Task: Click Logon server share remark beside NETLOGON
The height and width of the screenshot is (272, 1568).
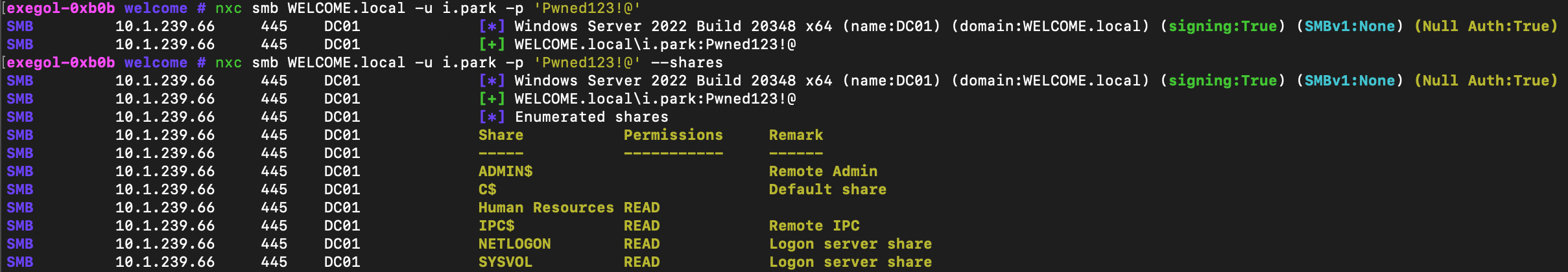Action: pos(850,244)
